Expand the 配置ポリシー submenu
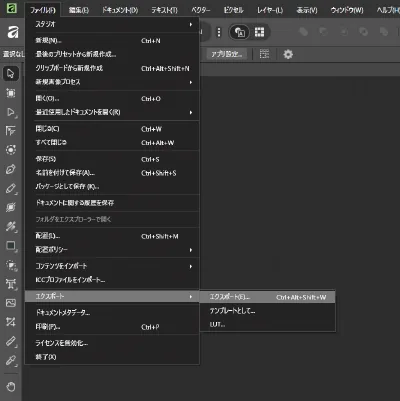The width and height of the screenshot is (400, 401). click(x=112, y=250)
